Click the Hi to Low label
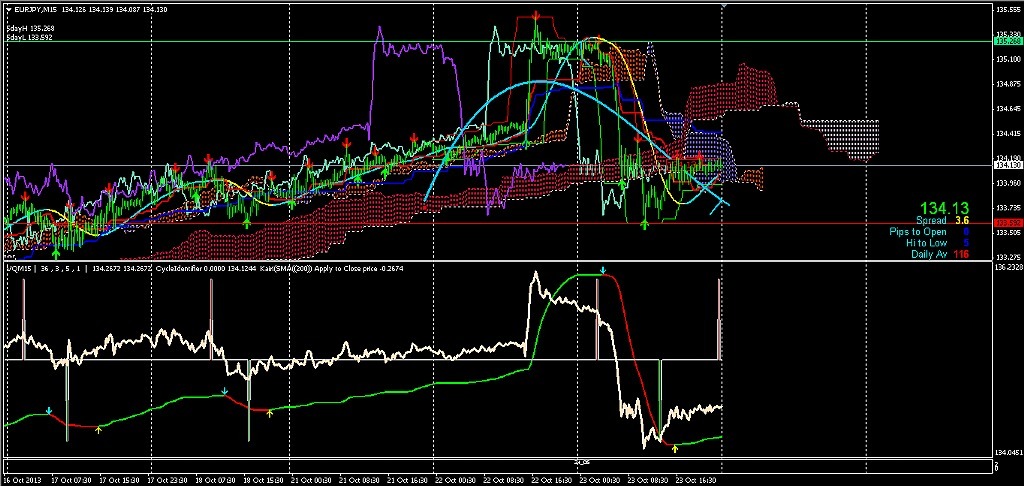The height and width of the screenshot is (486, 1024). click(927, 243)
